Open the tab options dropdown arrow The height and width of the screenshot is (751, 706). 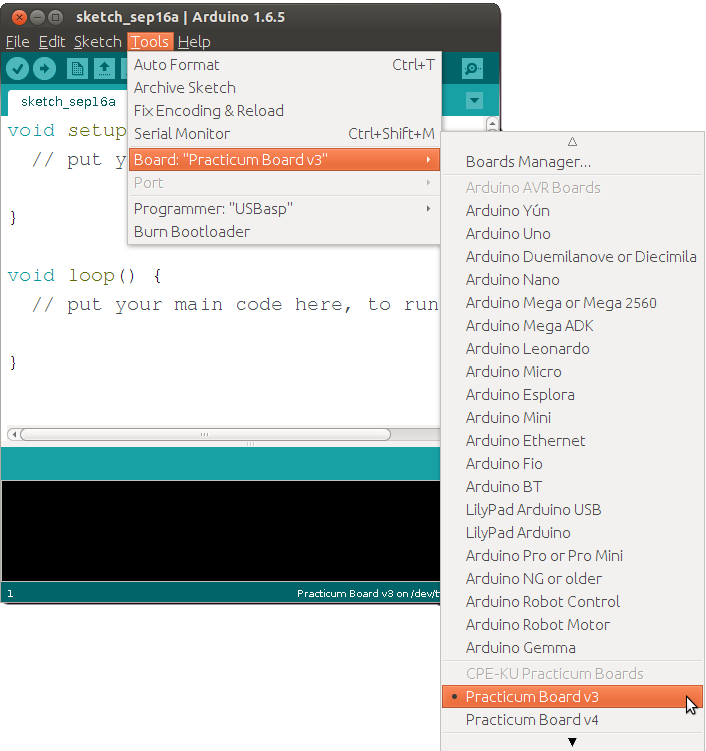pos(474,101)
